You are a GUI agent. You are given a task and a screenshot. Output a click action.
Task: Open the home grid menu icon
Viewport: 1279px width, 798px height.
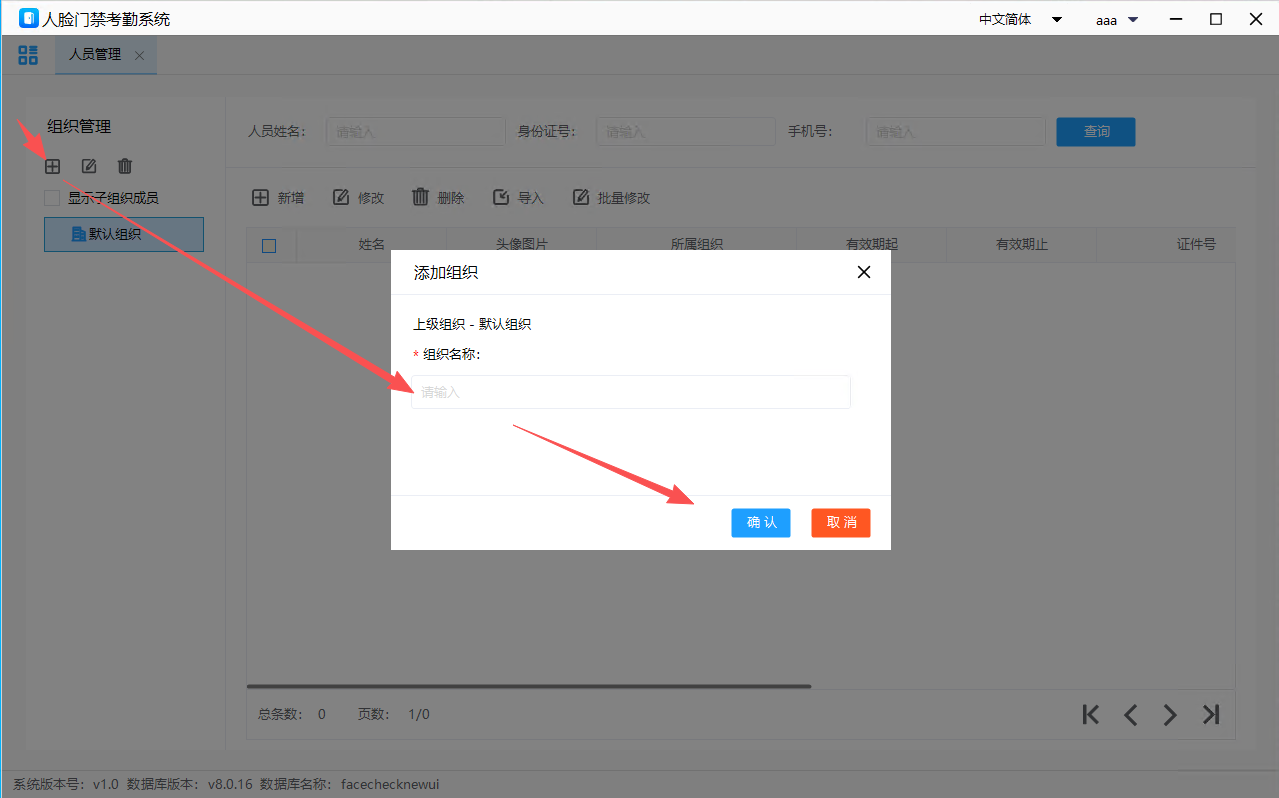28,55
